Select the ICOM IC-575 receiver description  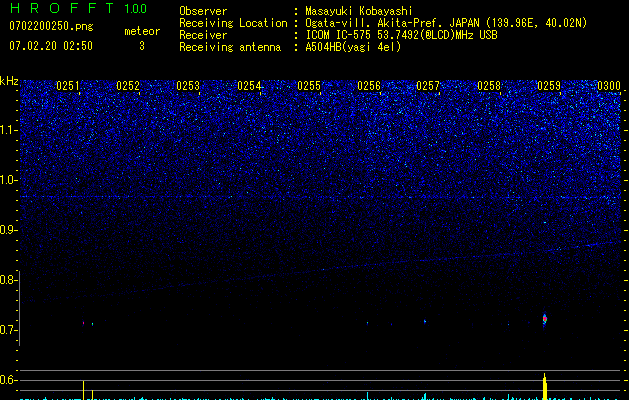tap(401, 35)
